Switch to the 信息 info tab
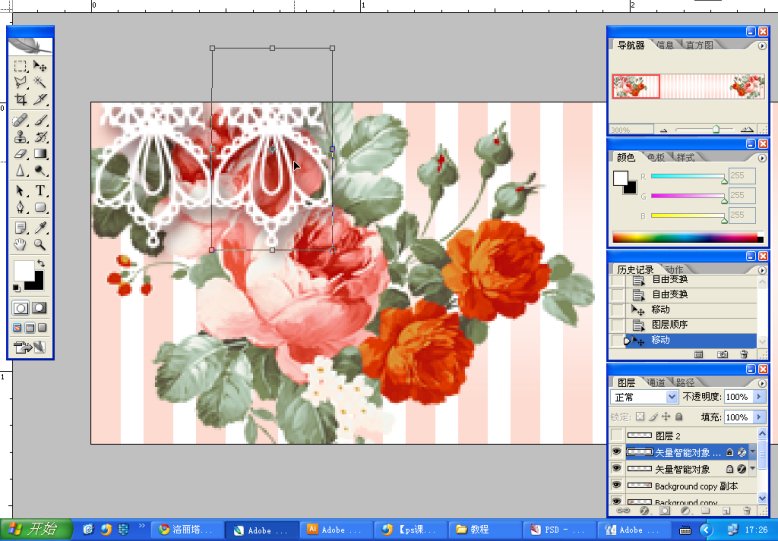This screenshot has height=541, width=778. point(665,45)
